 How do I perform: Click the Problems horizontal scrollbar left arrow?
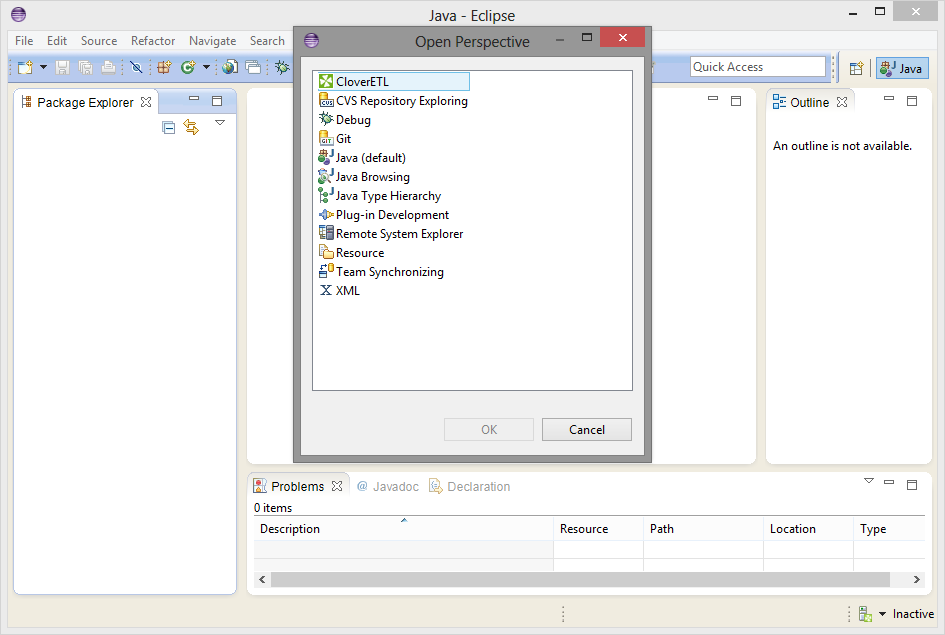[x=262, y=580]
